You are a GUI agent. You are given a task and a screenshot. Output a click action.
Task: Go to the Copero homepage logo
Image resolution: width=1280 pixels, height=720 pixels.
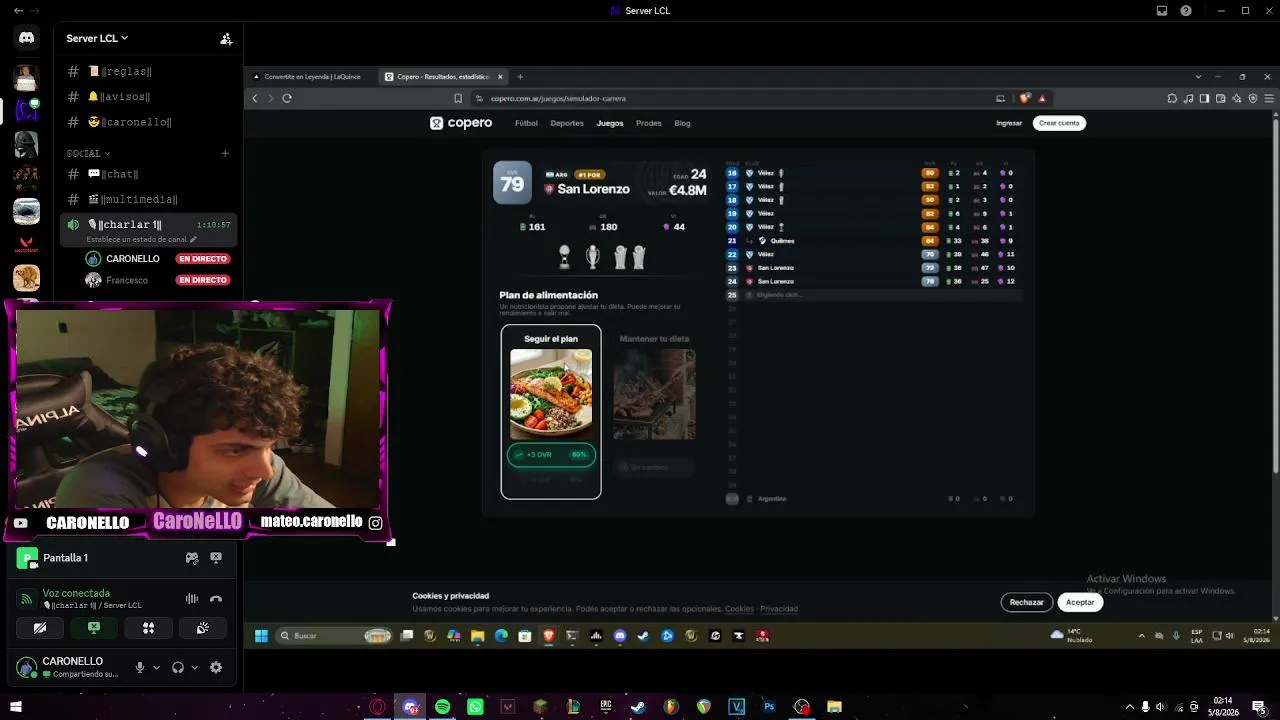461,123
